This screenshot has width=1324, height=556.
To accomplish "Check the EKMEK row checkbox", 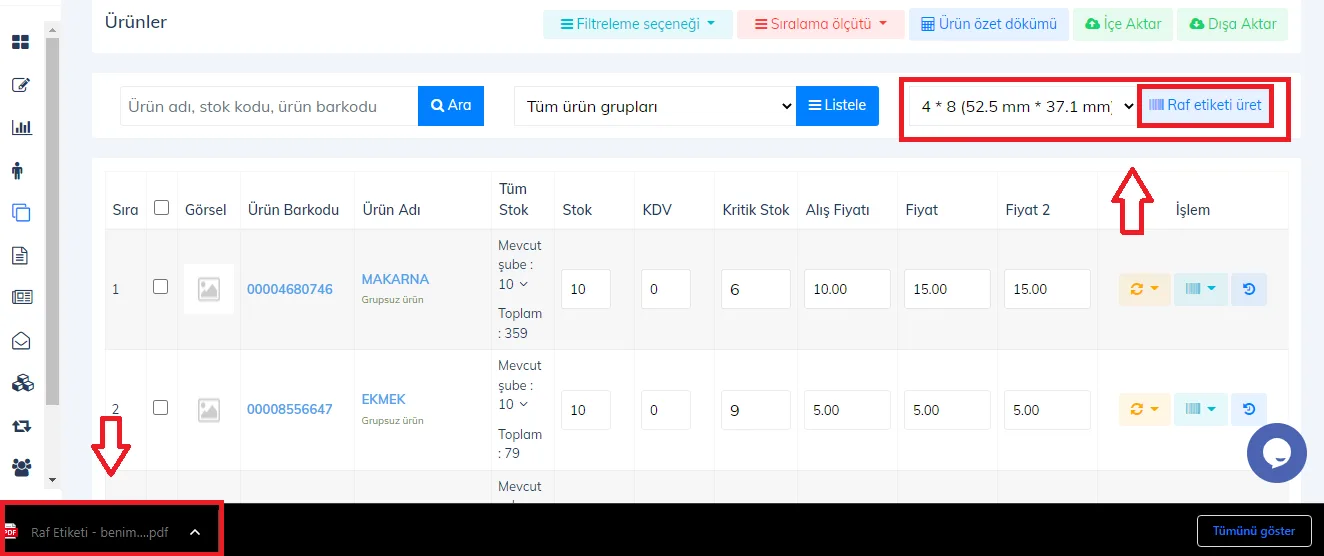I will 160,407.
